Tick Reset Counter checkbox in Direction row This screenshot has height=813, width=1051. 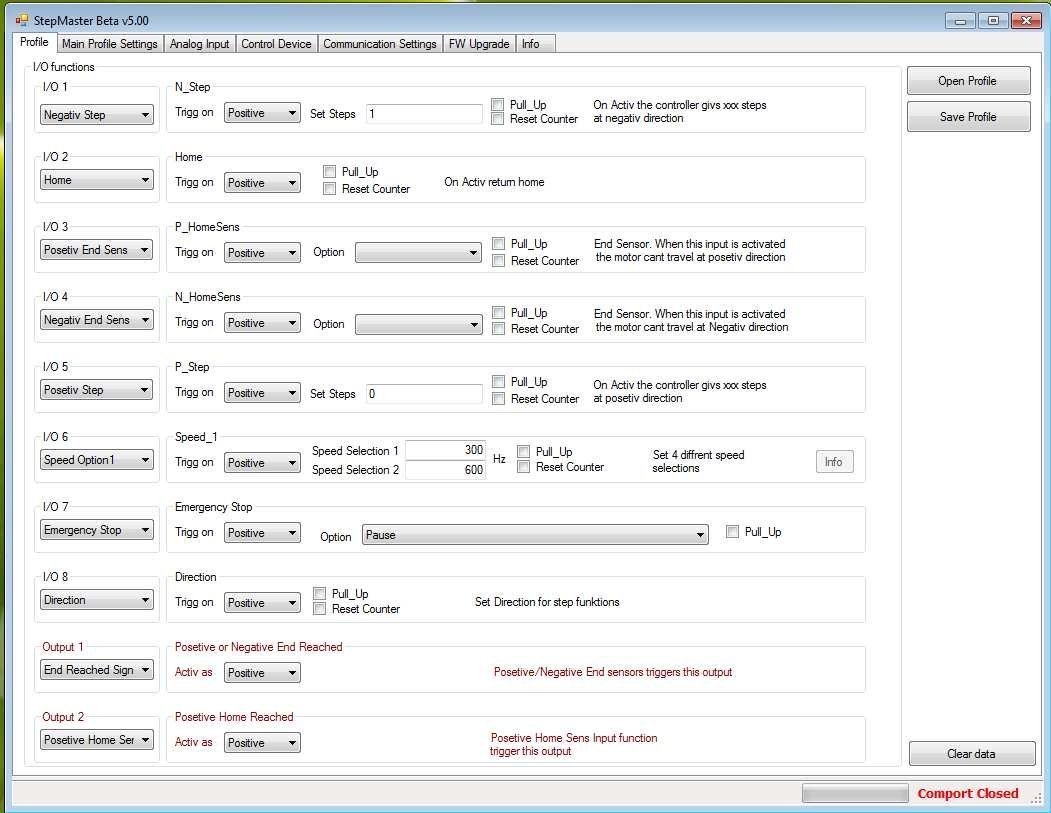tap(320, 609)
